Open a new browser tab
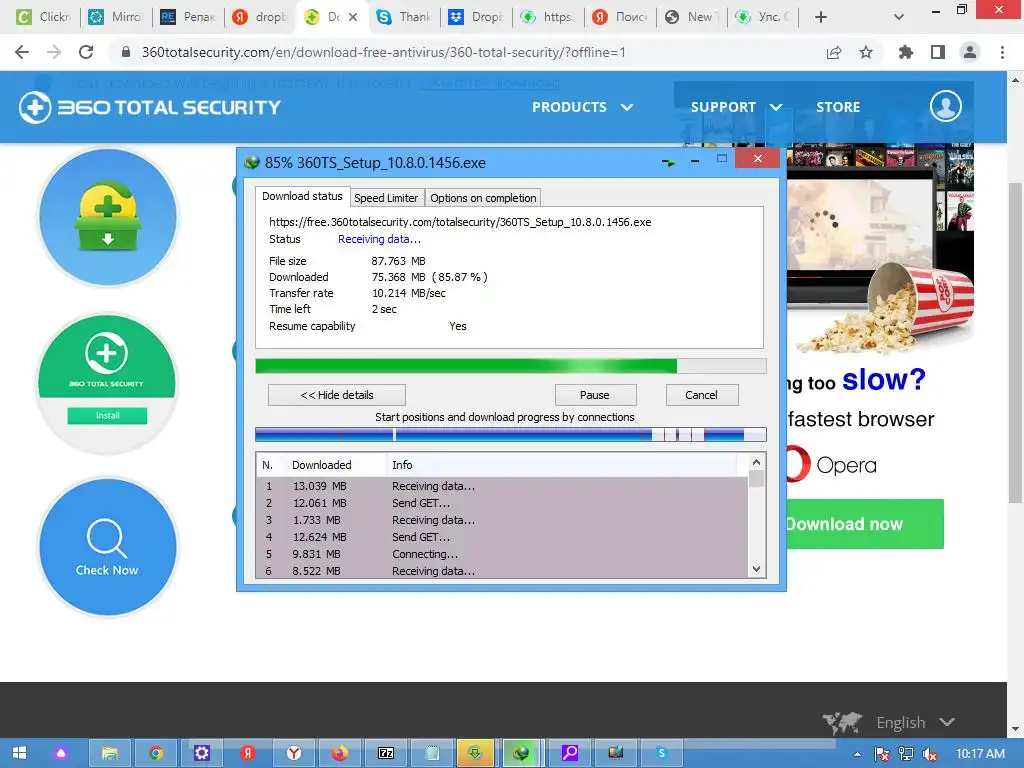Viewport: 1024px width, 768px height. (x=821, y=17)
